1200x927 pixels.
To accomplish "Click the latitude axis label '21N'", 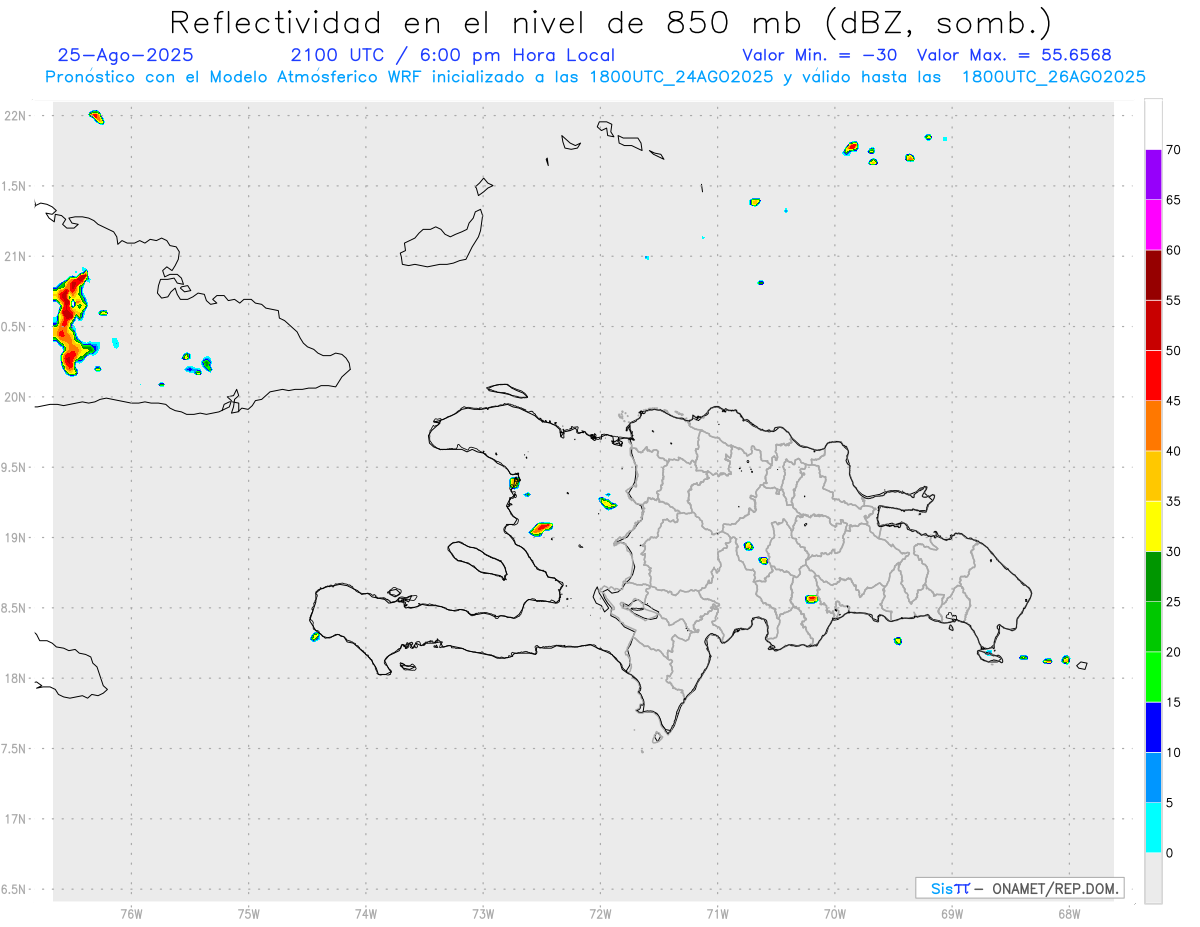I will coord(15,256).
